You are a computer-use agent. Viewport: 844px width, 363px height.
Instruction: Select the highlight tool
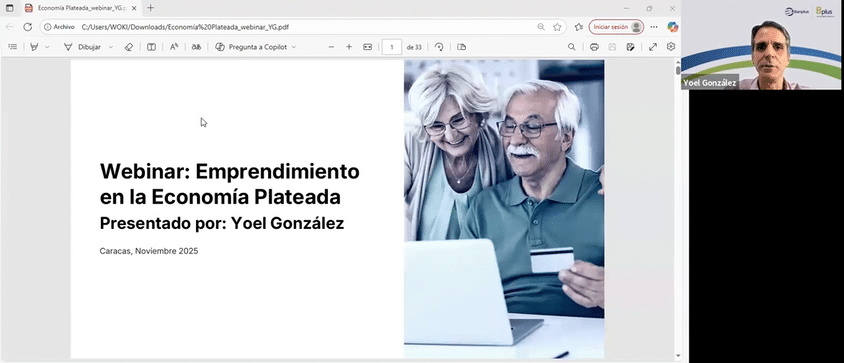(x=34, y=47)
